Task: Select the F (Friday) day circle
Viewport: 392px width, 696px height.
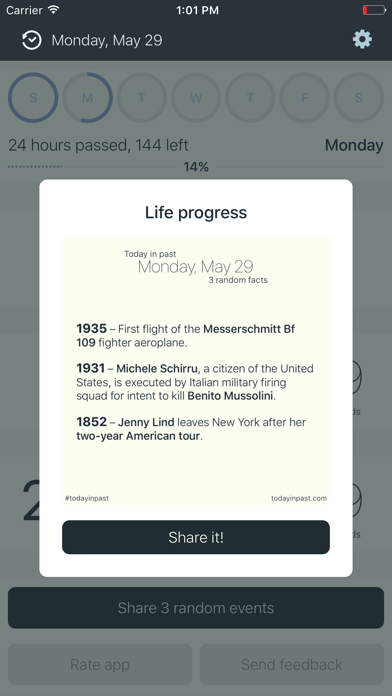Action: 305,98
